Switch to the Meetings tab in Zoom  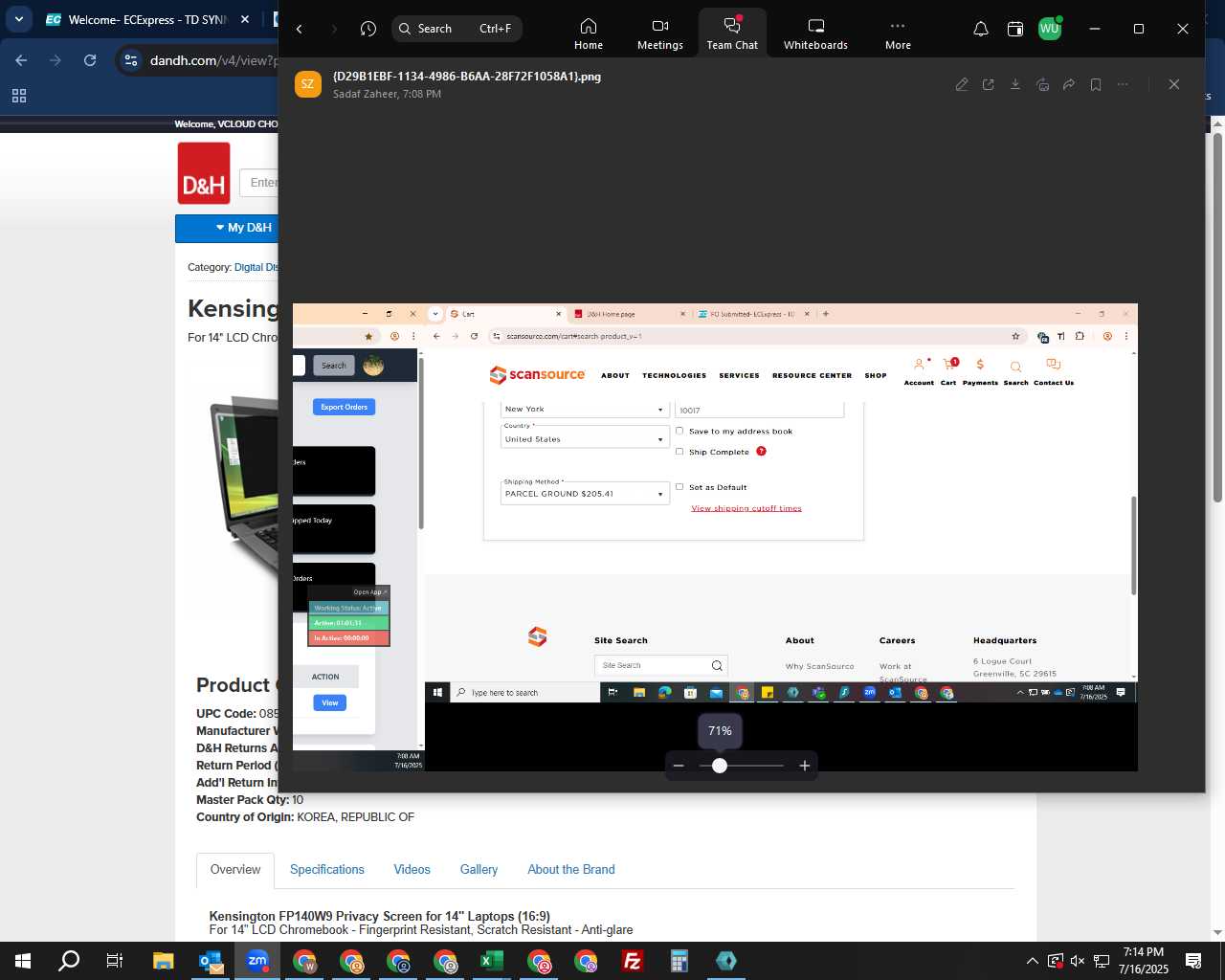coord(660,33)
